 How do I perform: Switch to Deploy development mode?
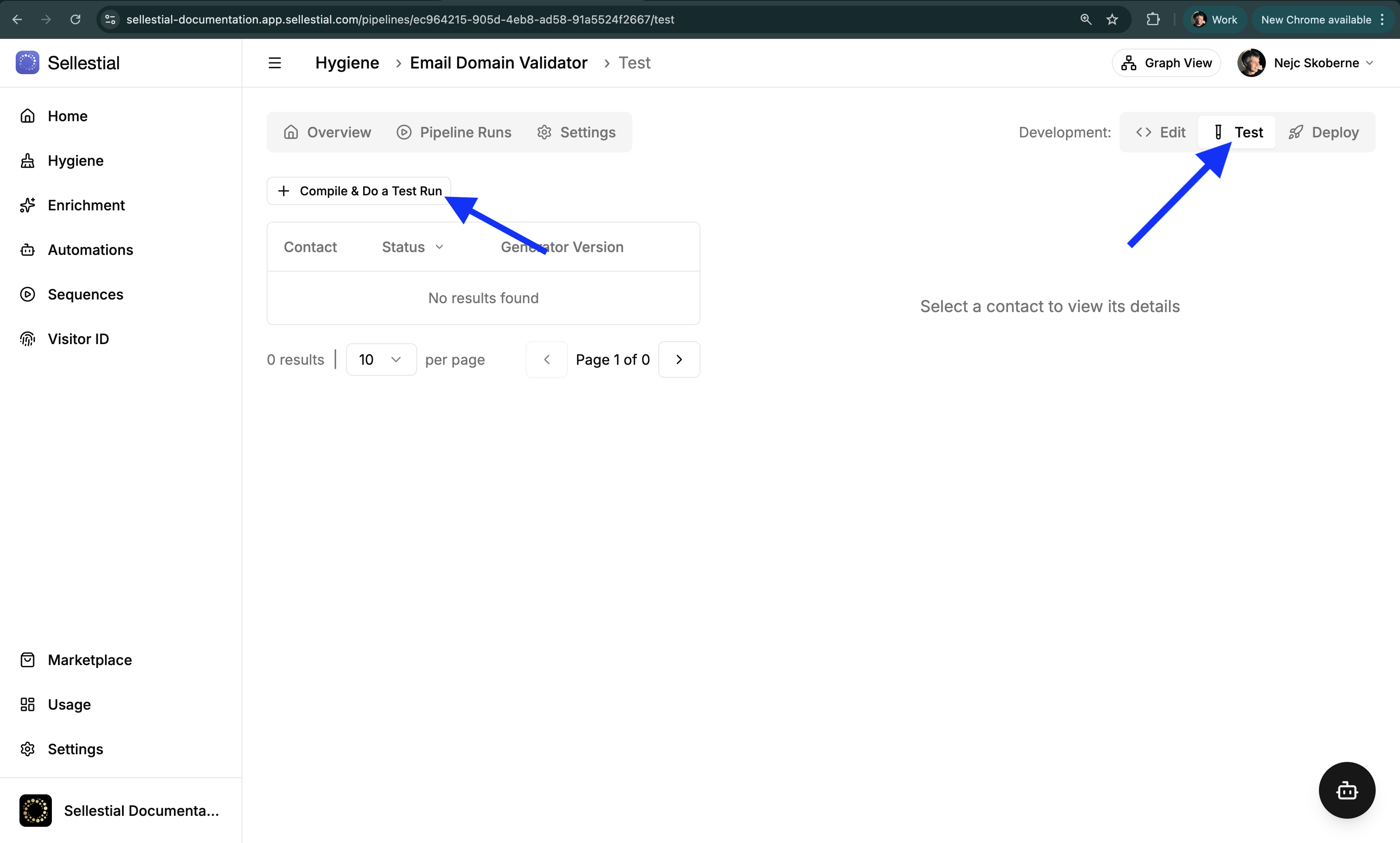point(1323,133)
